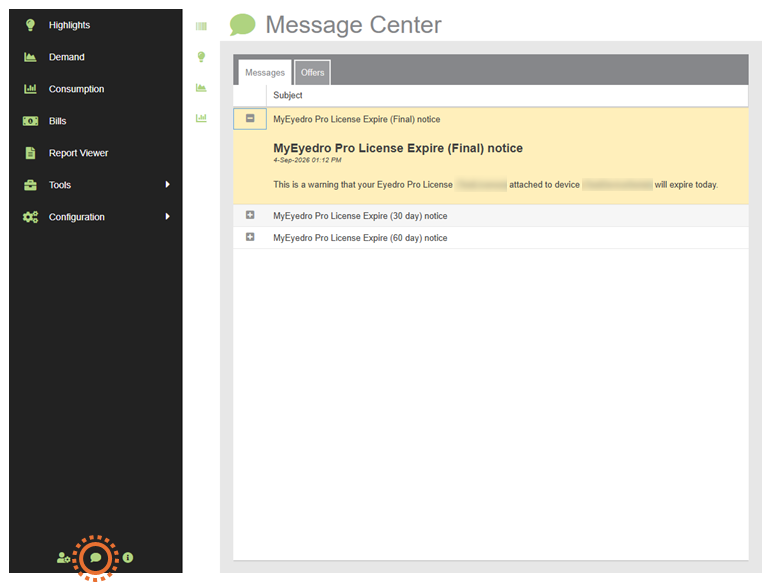Click the bold Final notice message heading

tap(398, 148)
